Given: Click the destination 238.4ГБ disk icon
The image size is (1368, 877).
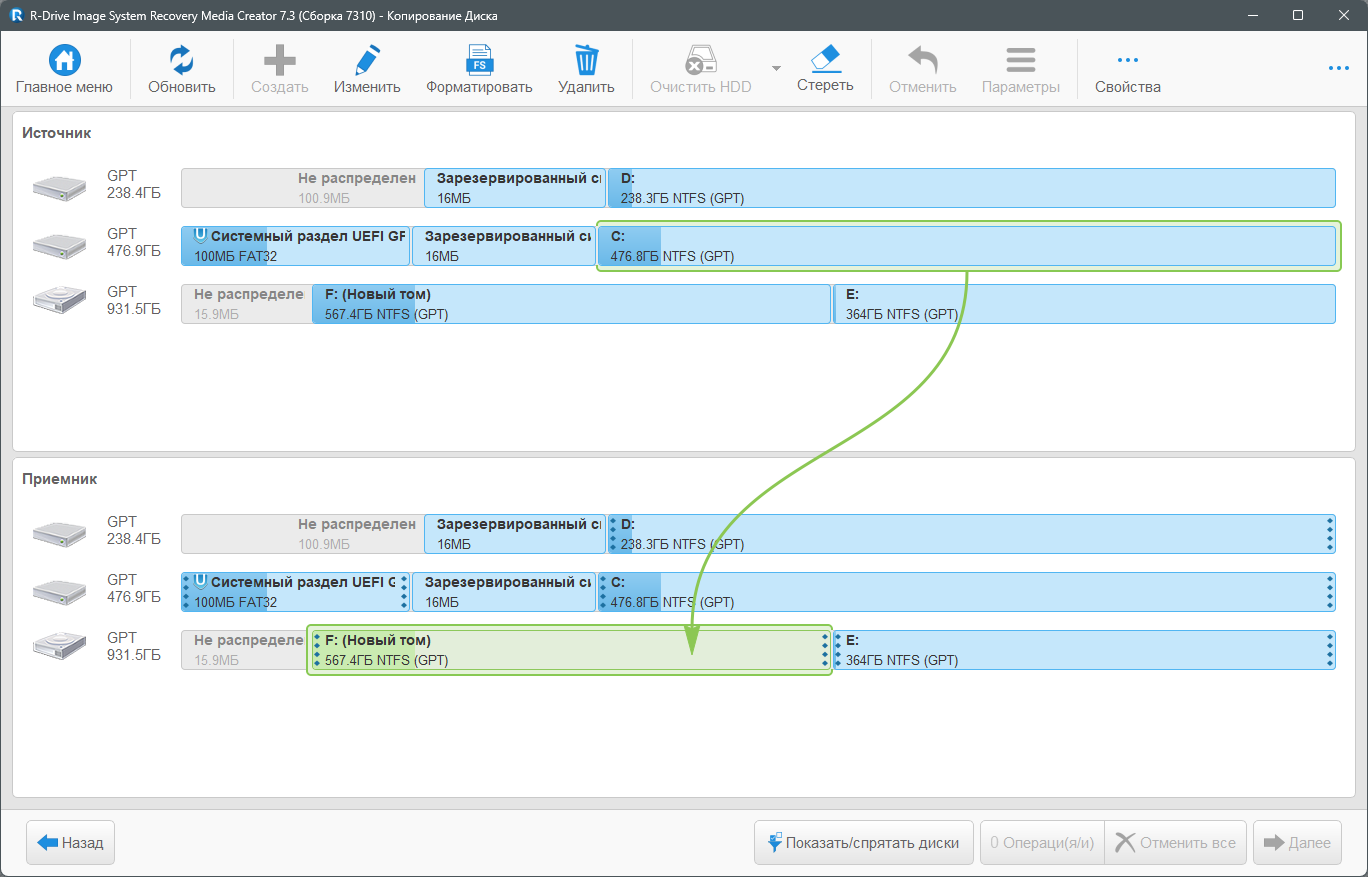Looking at the screenshot, I should (60, 534).
